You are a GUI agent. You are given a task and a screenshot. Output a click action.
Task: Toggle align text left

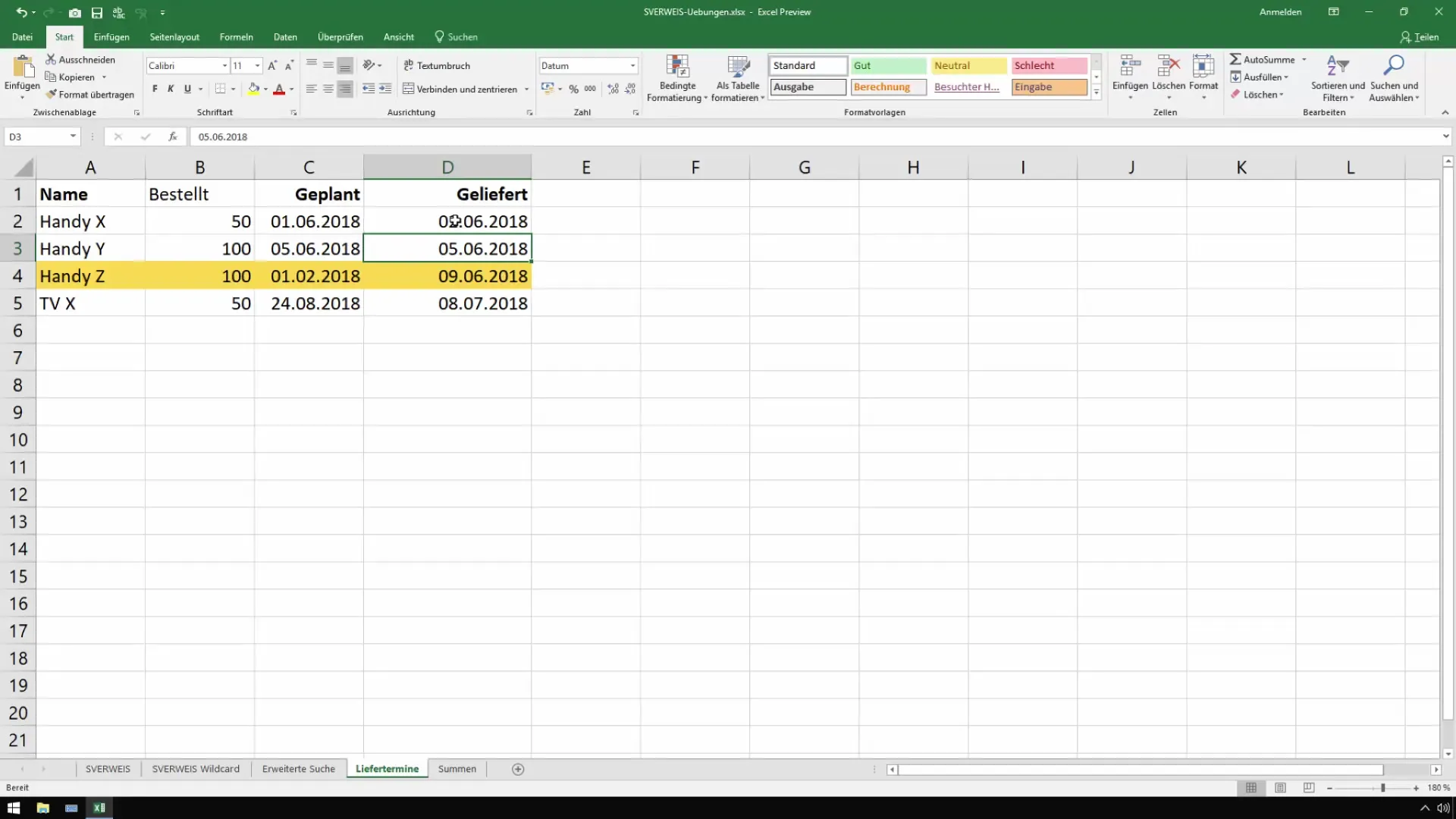tap(312, 89)
